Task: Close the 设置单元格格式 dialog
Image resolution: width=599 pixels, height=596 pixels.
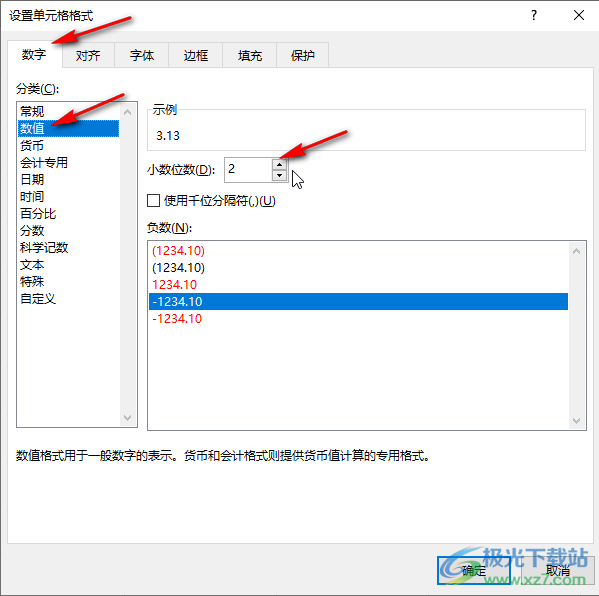Action: pos(579,15)
